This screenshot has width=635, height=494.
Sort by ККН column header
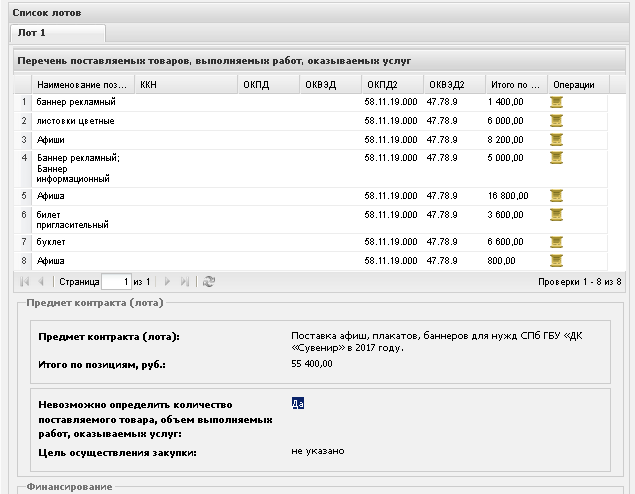[186, 85]
